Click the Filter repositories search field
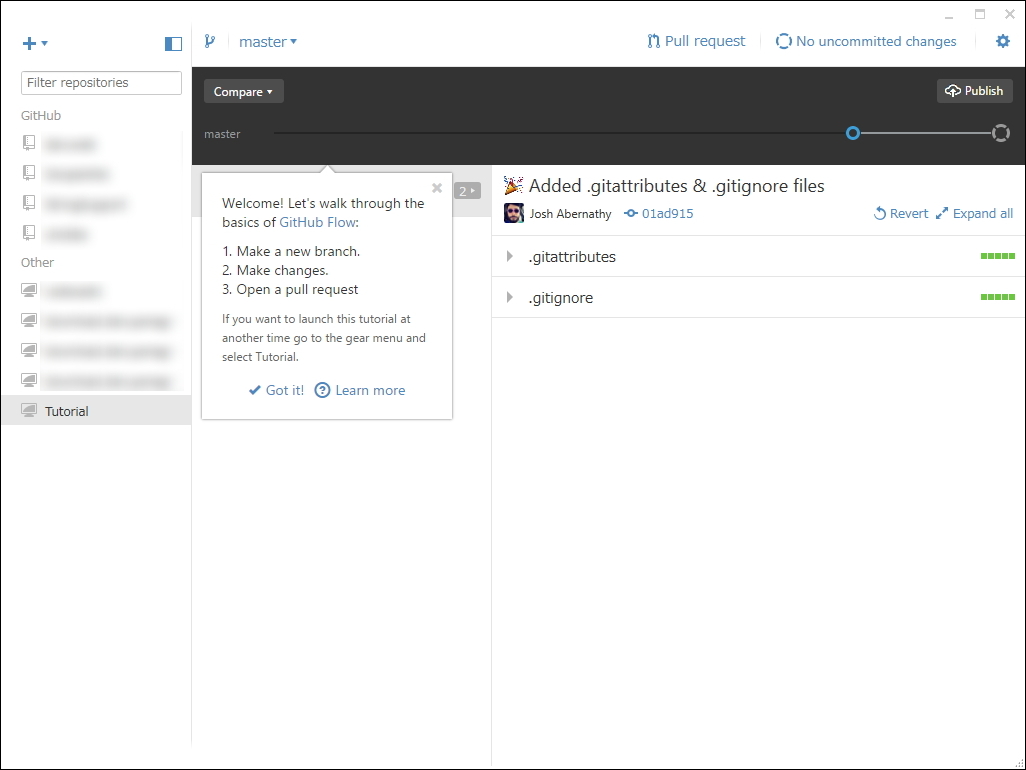This screenshot has width=1026, height=770. (x=100, y=83)
